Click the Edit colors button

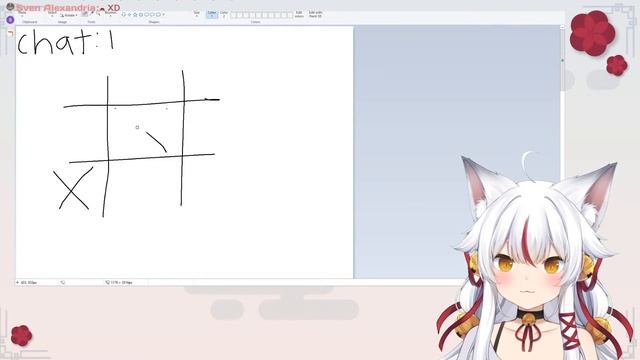(299, 14)
